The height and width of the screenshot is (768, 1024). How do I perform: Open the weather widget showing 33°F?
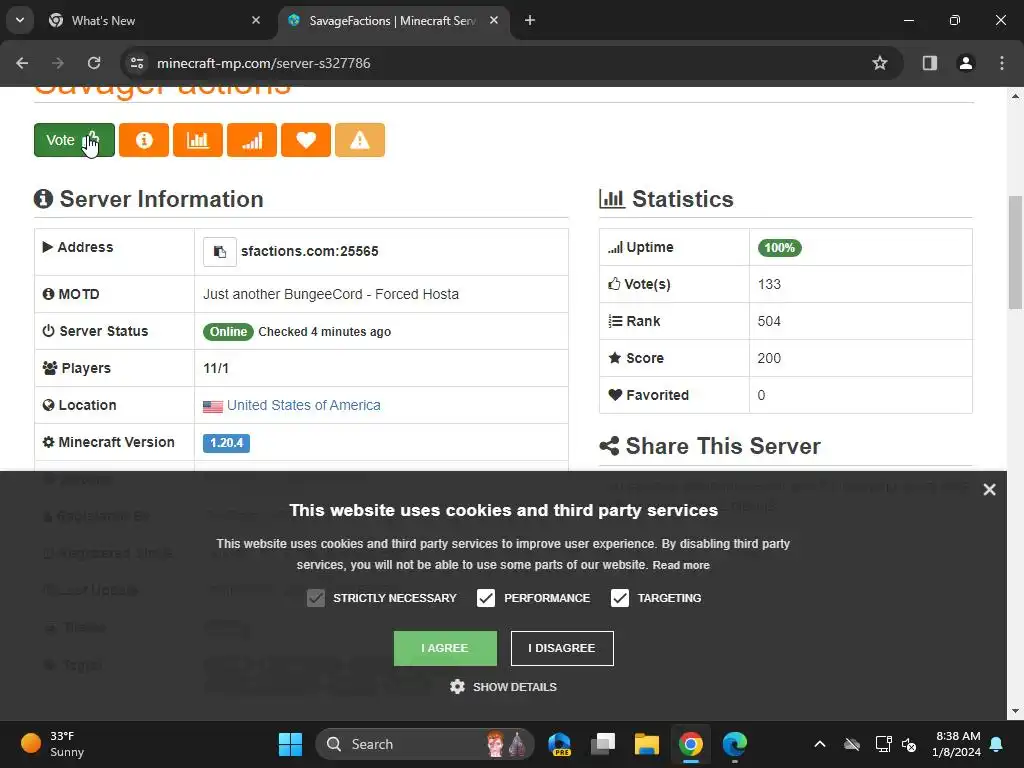click(52, 744)
